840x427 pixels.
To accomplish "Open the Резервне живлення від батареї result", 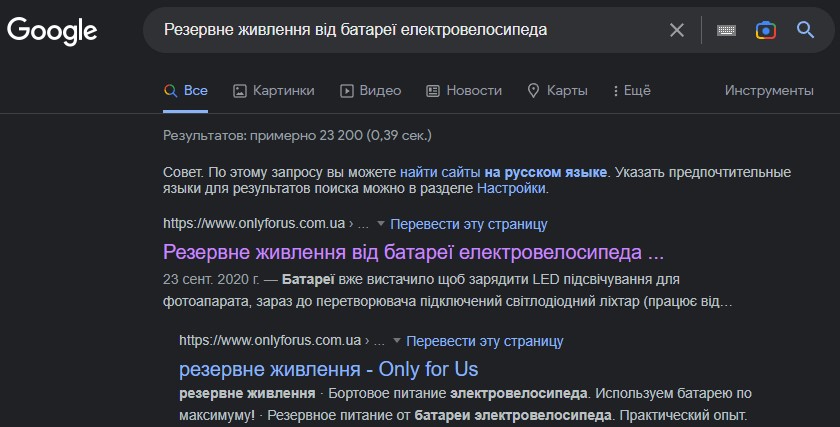I will pyautogui.click(x=413, y=250).
